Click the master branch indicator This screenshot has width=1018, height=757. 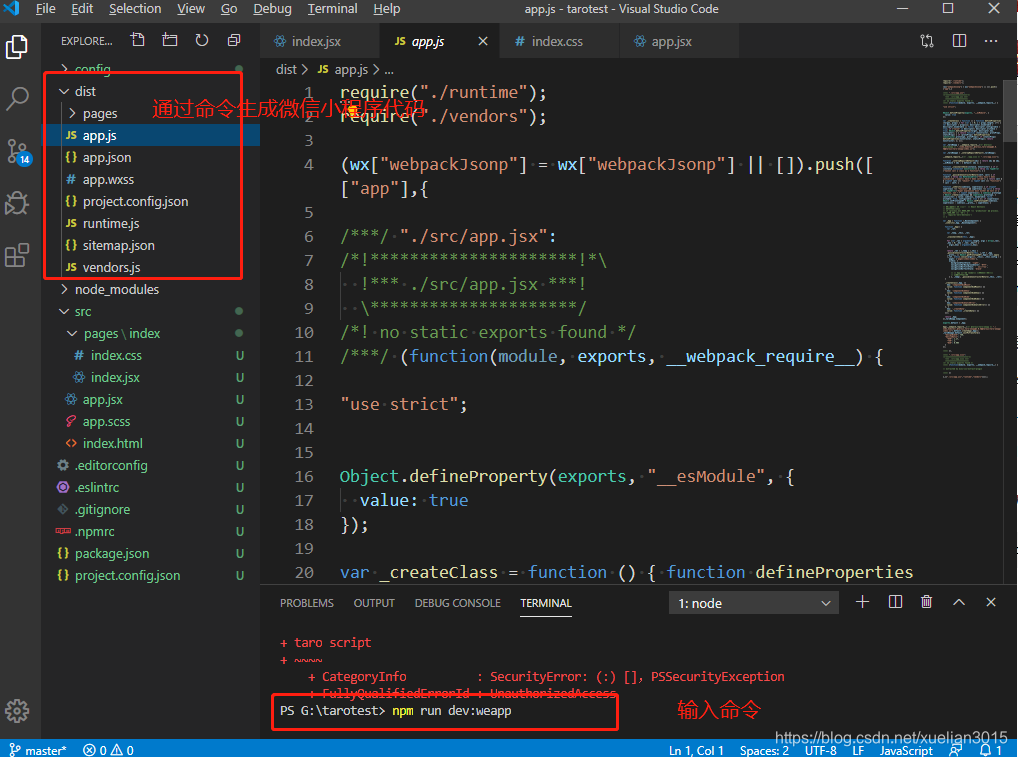coord(38,750)
